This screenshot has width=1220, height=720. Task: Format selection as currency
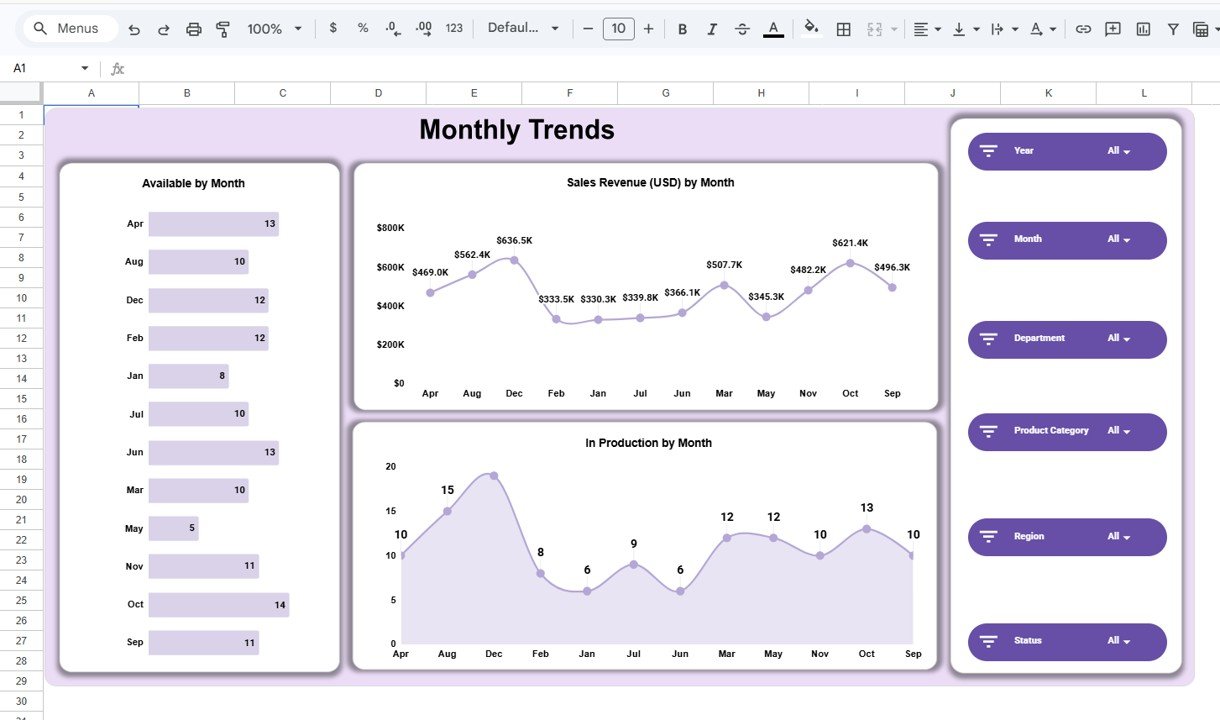click(x=333, y=28)
